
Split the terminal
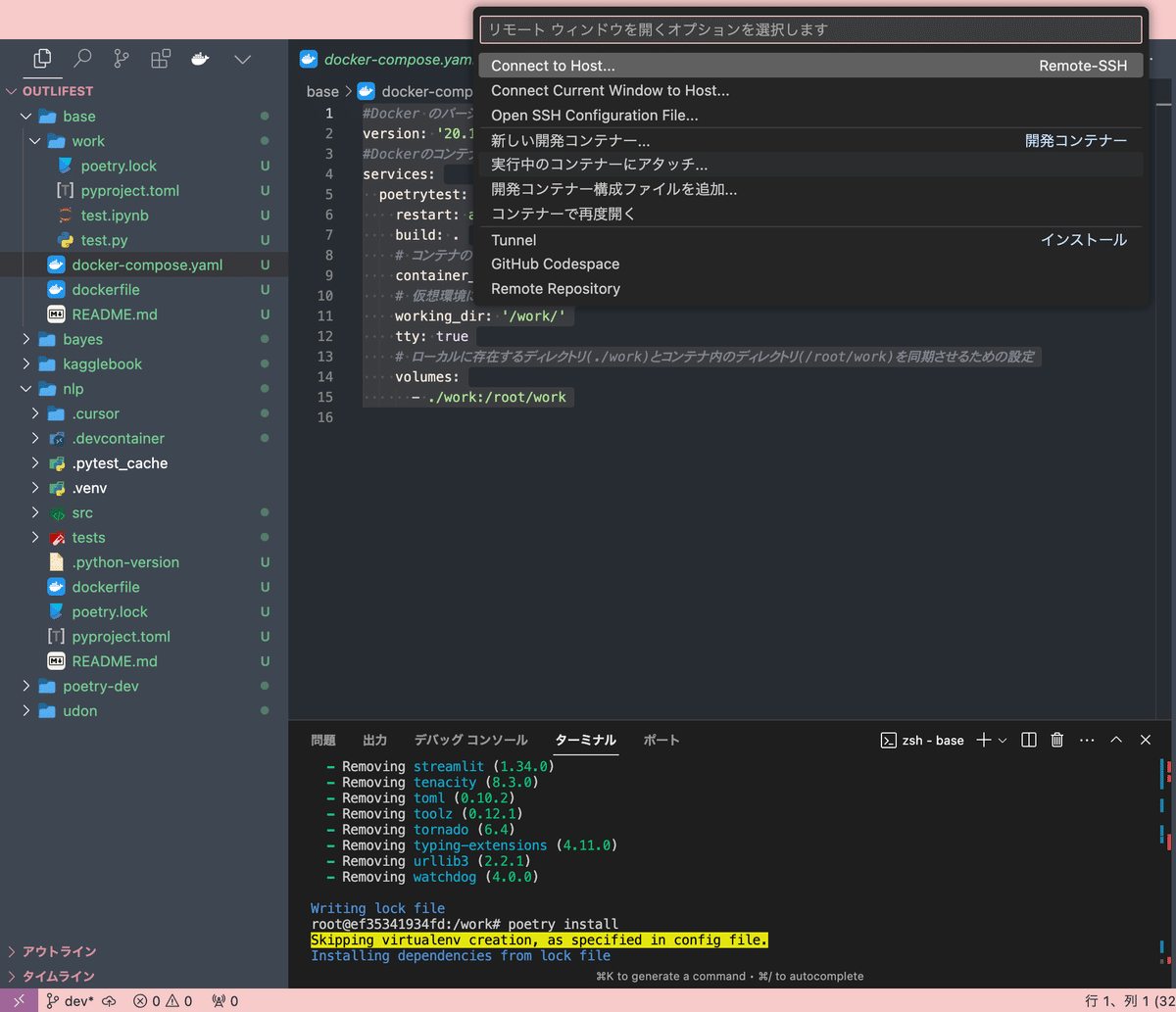(x=1028, y=740)
